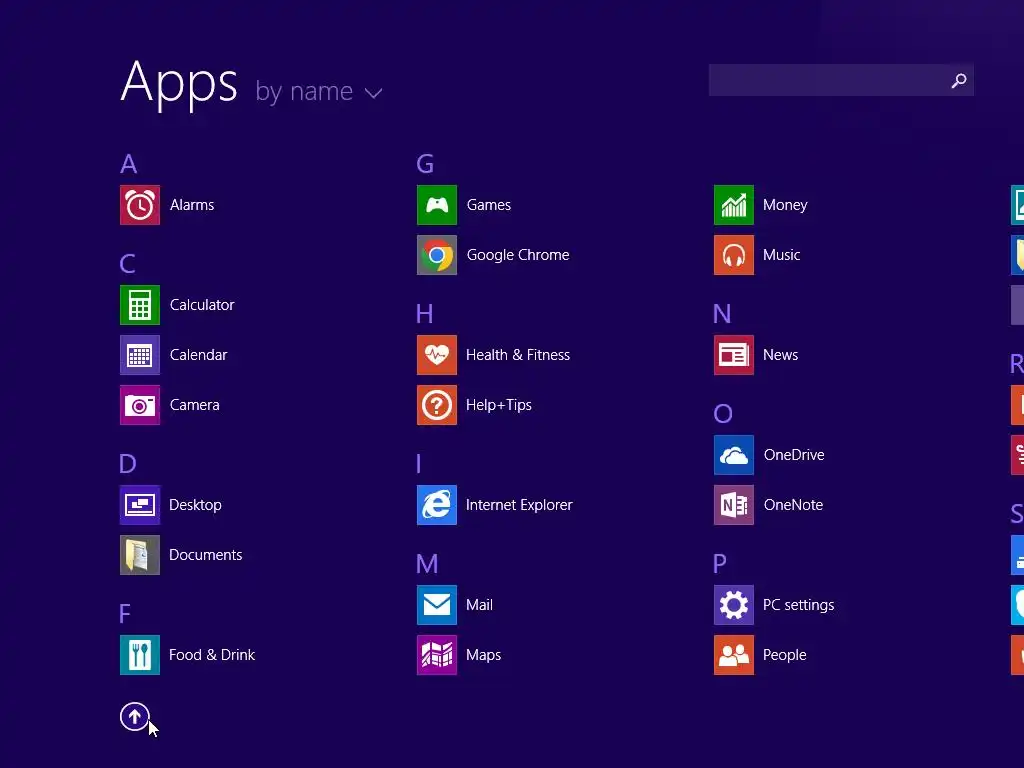Select the letter D group header
1024x768 pixels.
128,464
